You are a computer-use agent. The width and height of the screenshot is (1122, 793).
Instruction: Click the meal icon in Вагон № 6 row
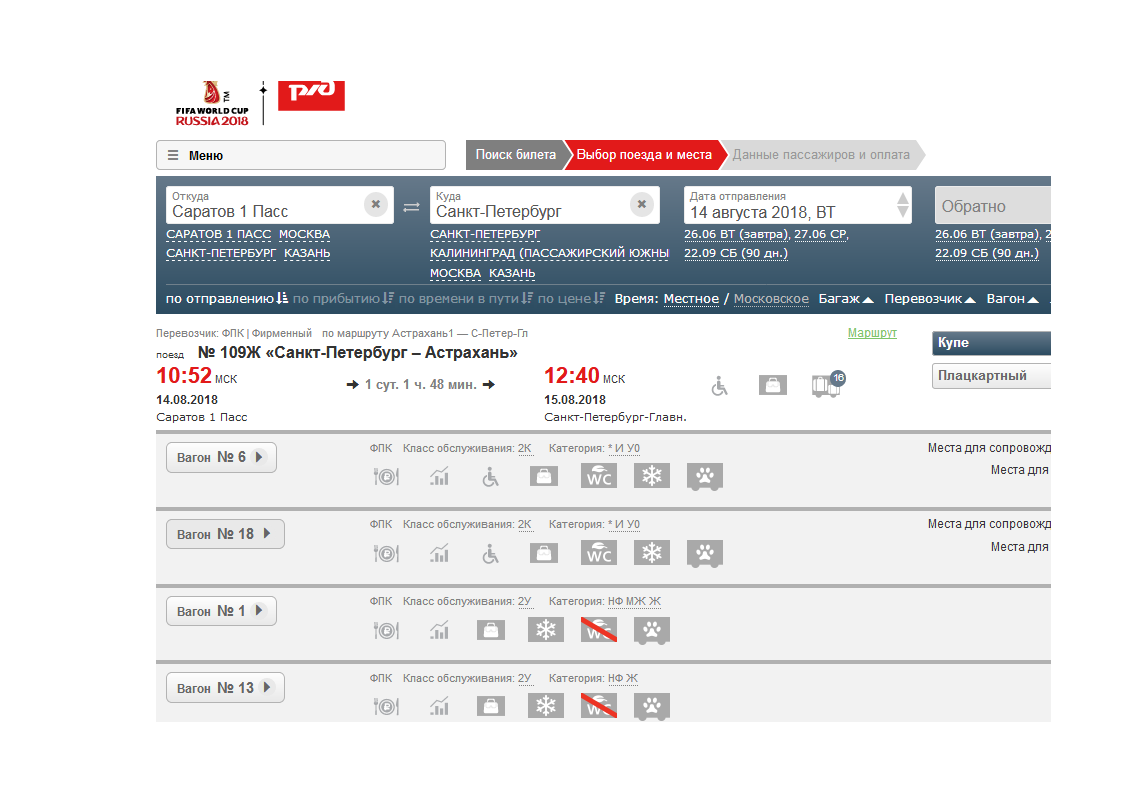click(x=386, y=477)
